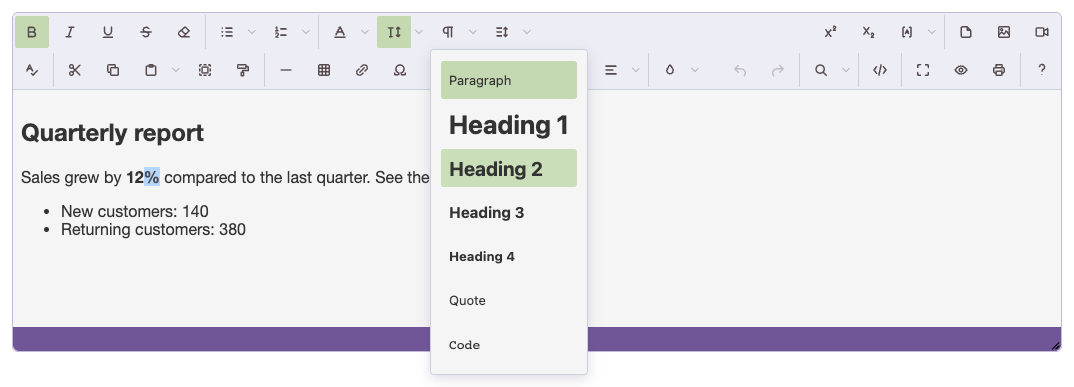Toggle Strikethrough formatting
The width and height of the screenshot is (1074, 387).
[x=146, y=32]
